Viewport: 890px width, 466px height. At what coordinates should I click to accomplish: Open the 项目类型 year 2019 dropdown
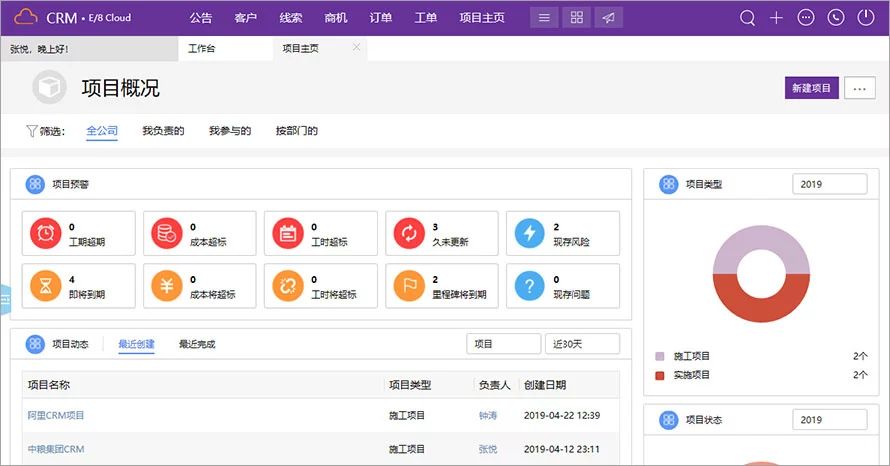[x=829, y=184]
